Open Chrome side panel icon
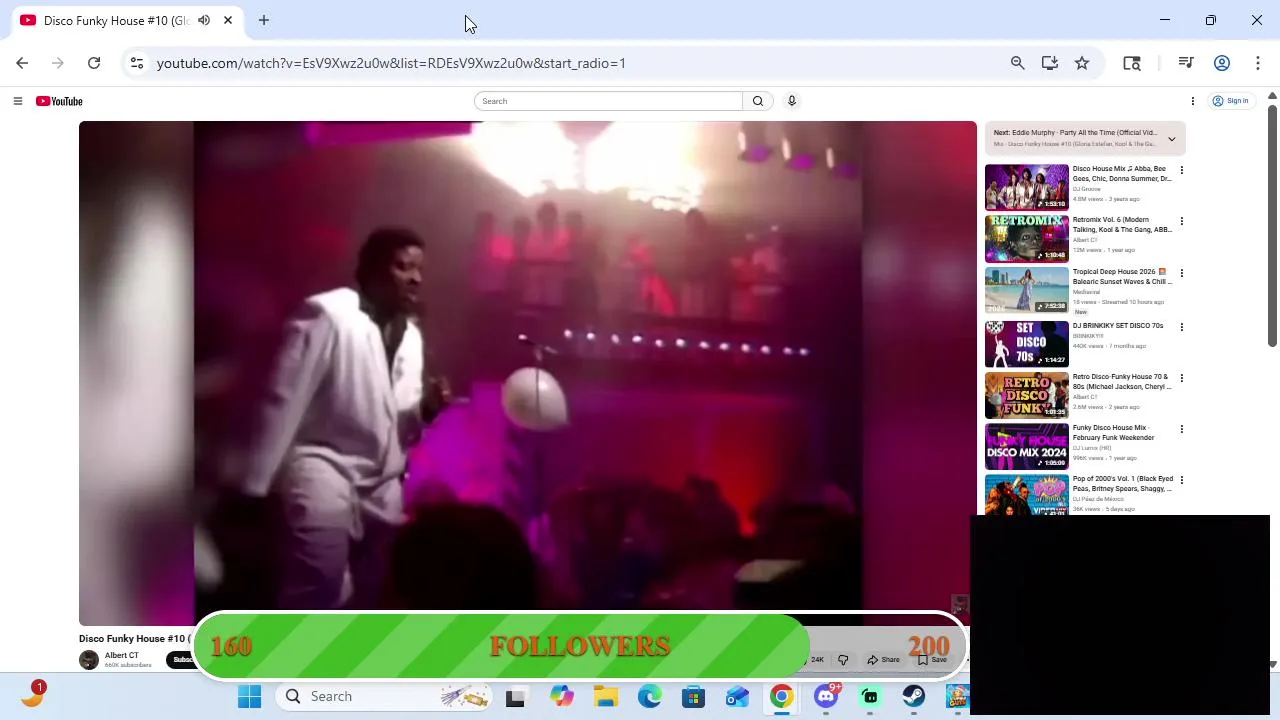Screen dimensions: 1280x720 [1132, 63]
